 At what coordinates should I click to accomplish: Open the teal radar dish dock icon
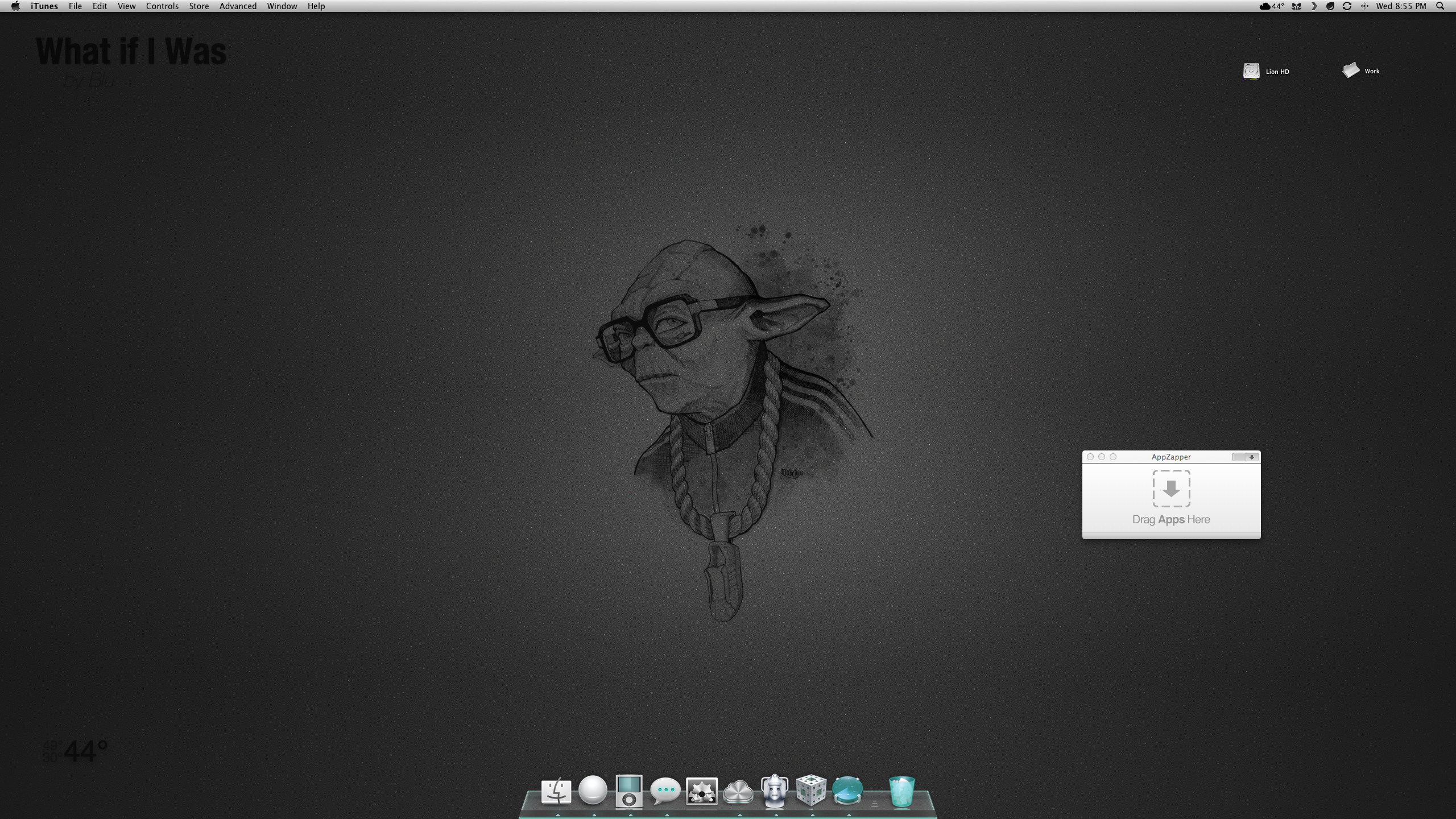point(847,791)
